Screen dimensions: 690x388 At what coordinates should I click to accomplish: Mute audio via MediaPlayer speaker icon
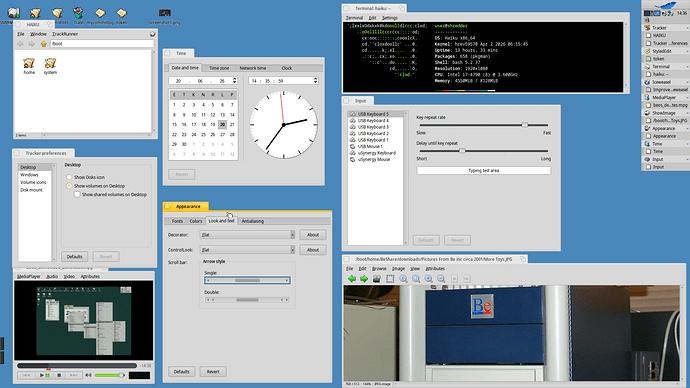(88, 375)
